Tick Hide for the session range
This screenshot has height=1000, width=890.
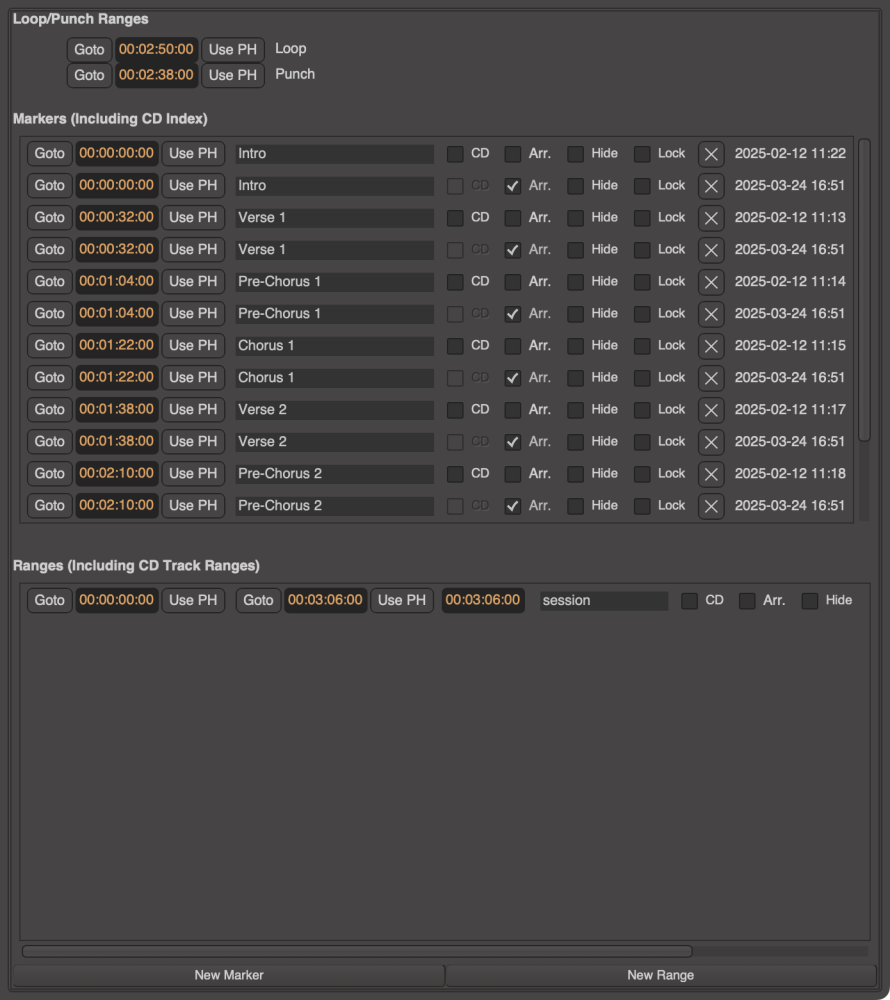(810, 601)
